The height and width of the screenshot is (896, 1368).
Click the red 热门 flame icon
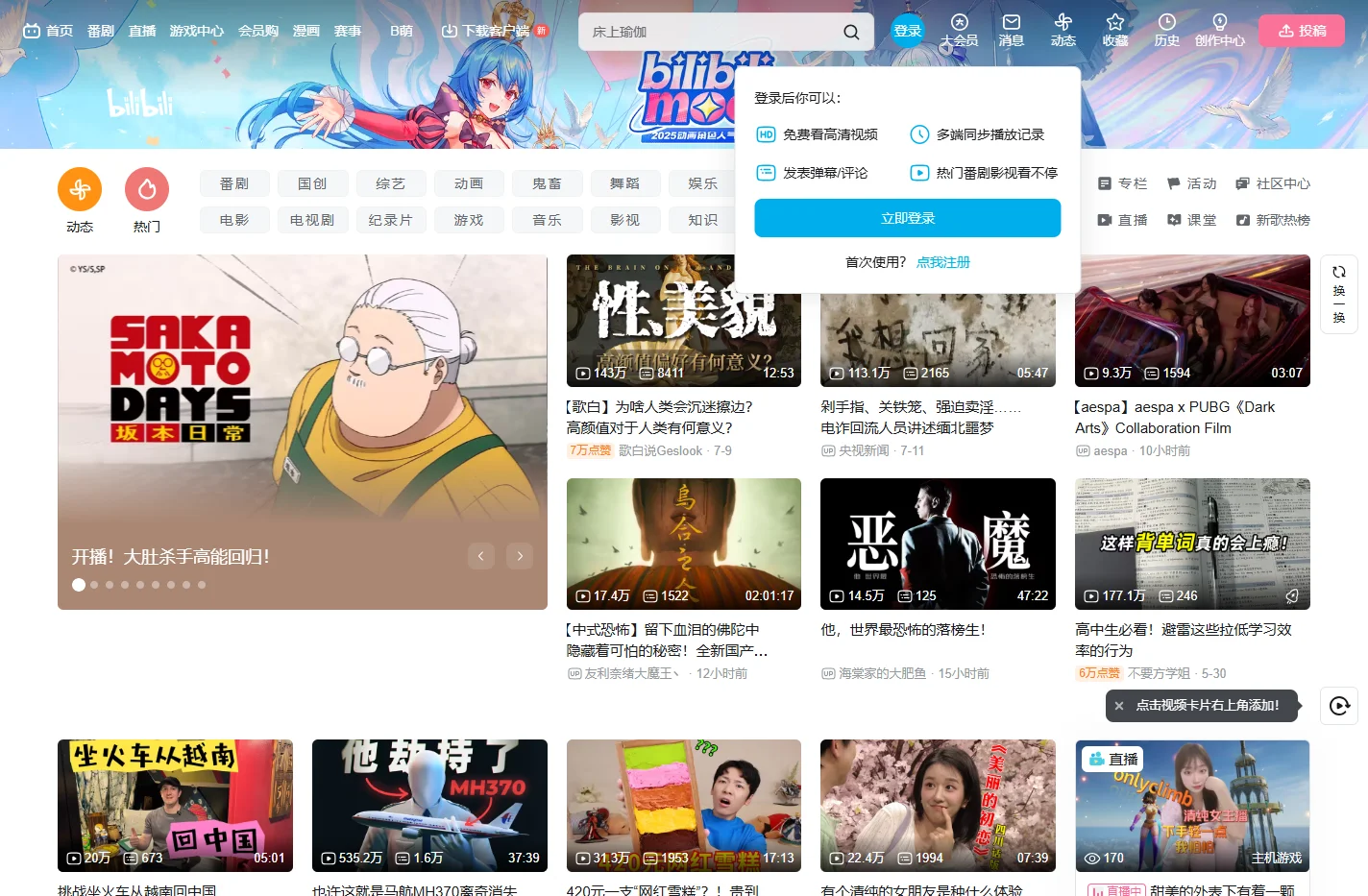(147, 189)
